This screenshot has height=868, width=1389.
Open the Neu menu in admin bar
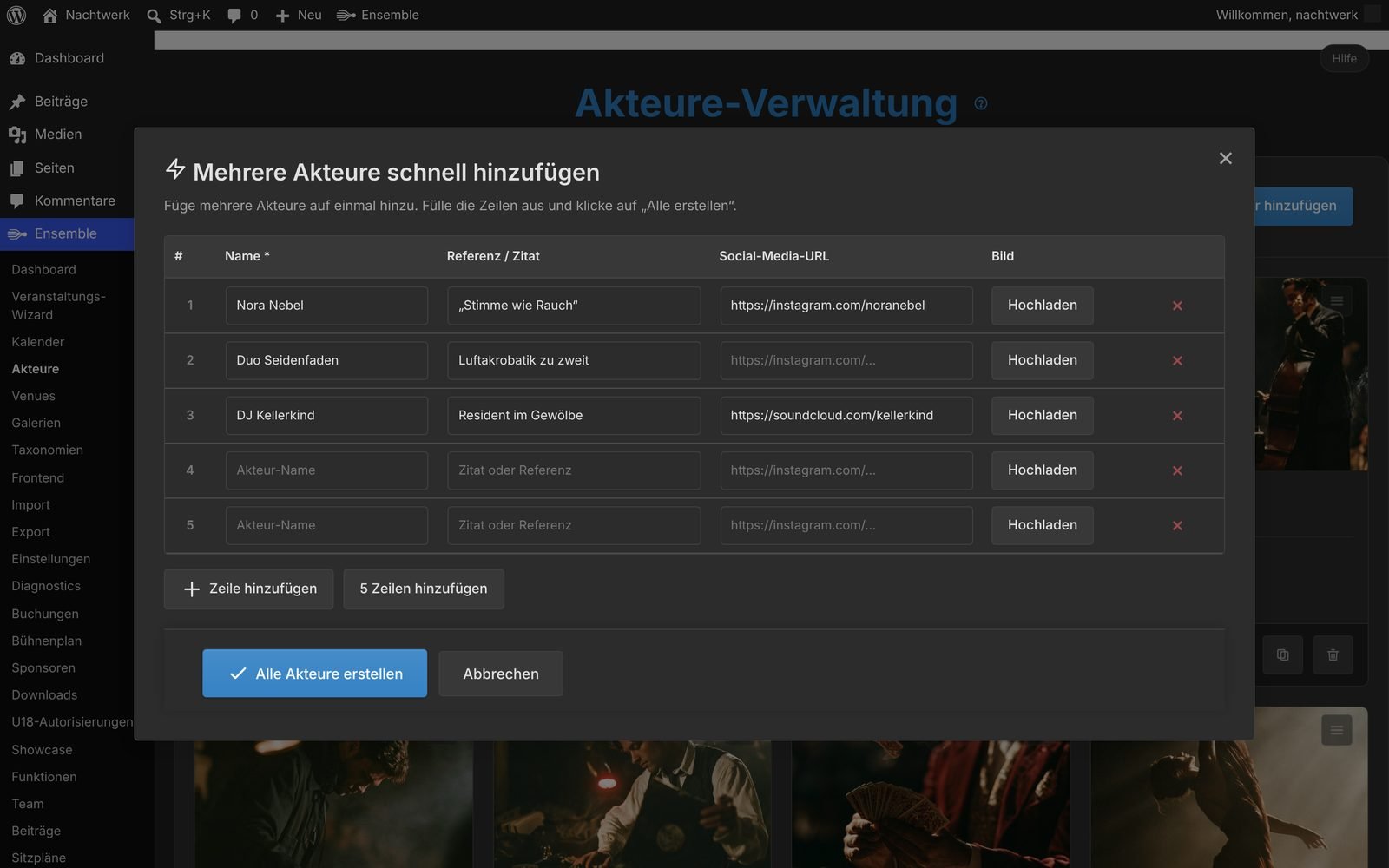299,15
